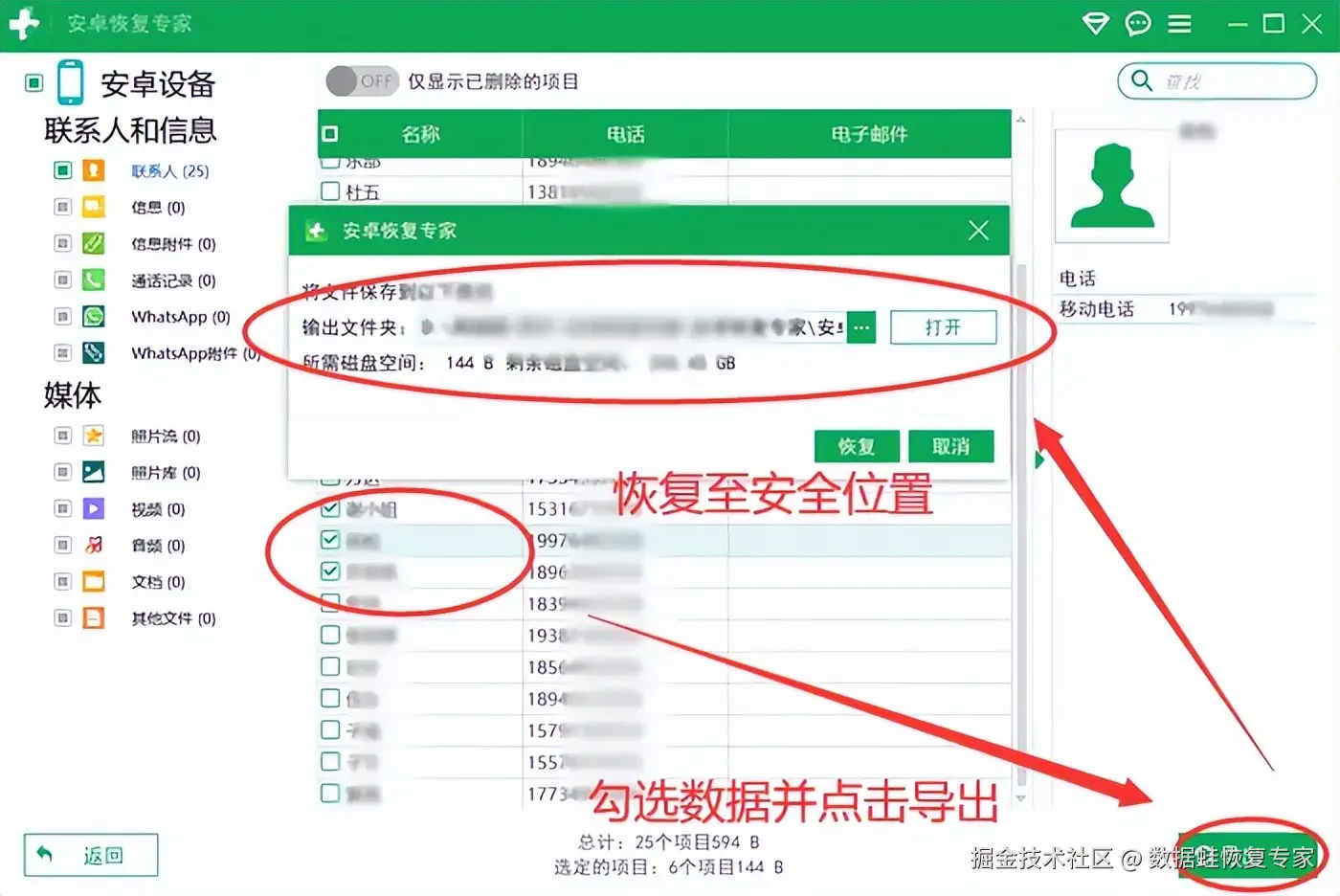This screenshot has height=896, width=1340.
Task: Click the diamond VIP icon in title bar
Action: point(1095,23)
